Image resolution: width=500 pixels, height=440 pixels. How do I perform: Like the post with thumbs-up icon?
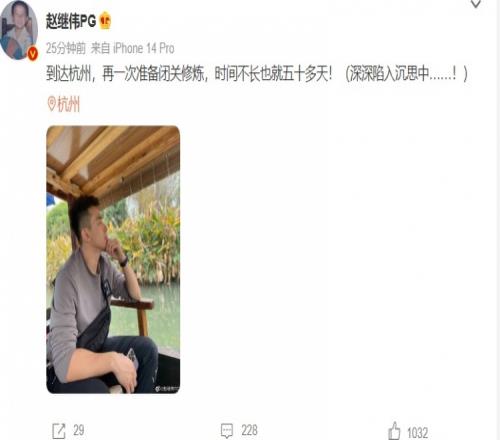click(394, 431)
